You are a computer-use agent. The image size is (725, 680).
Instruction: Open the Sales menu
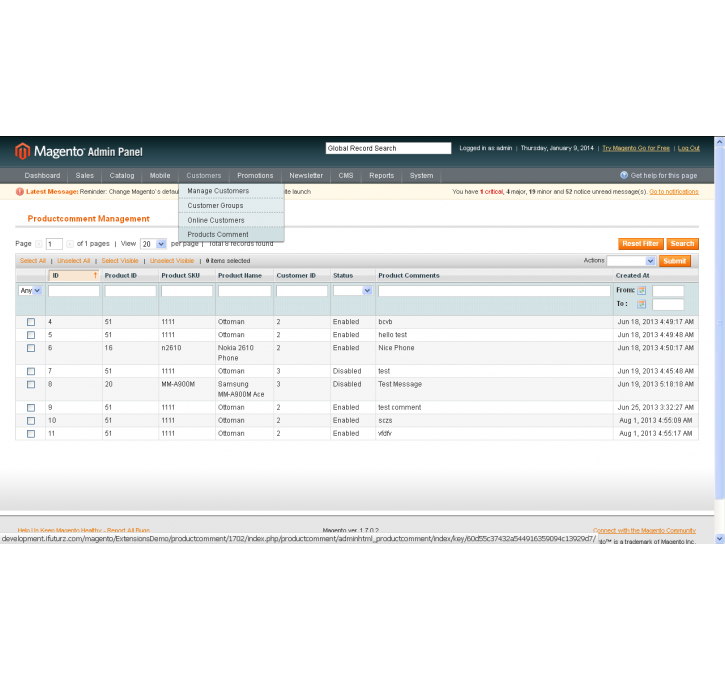click(x=85, y=176)
